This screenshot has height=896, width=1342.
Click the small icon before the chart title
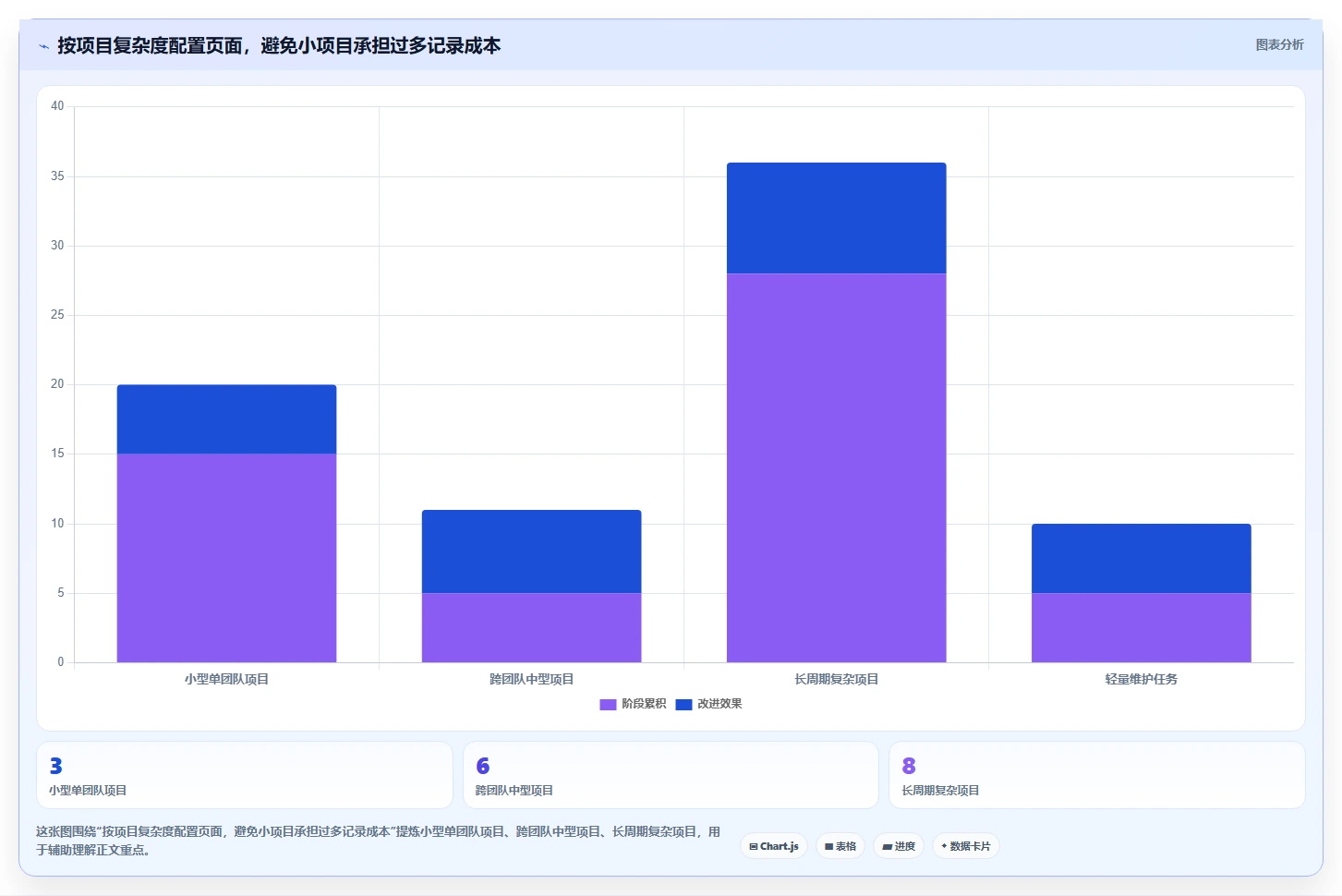(43, 46)
